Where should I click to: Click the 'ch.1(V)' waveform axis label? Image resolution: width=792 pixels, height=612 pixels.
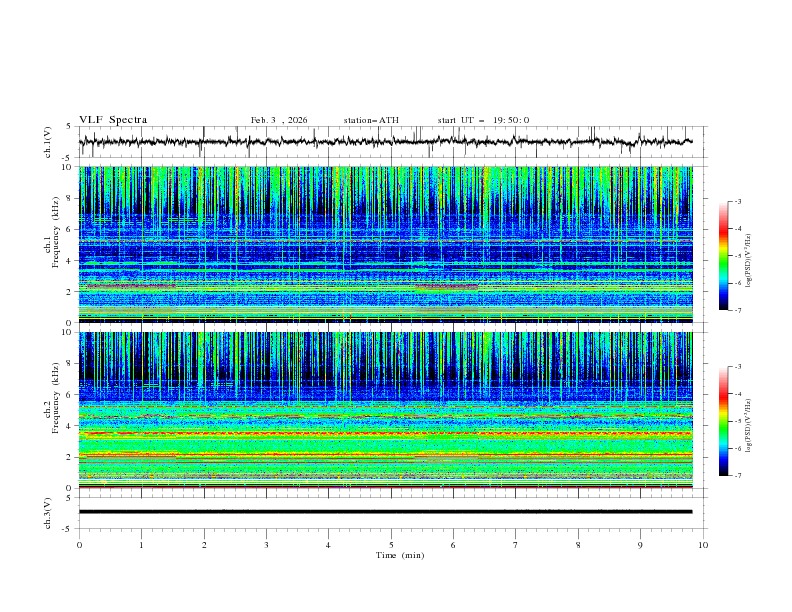point(48,142)
